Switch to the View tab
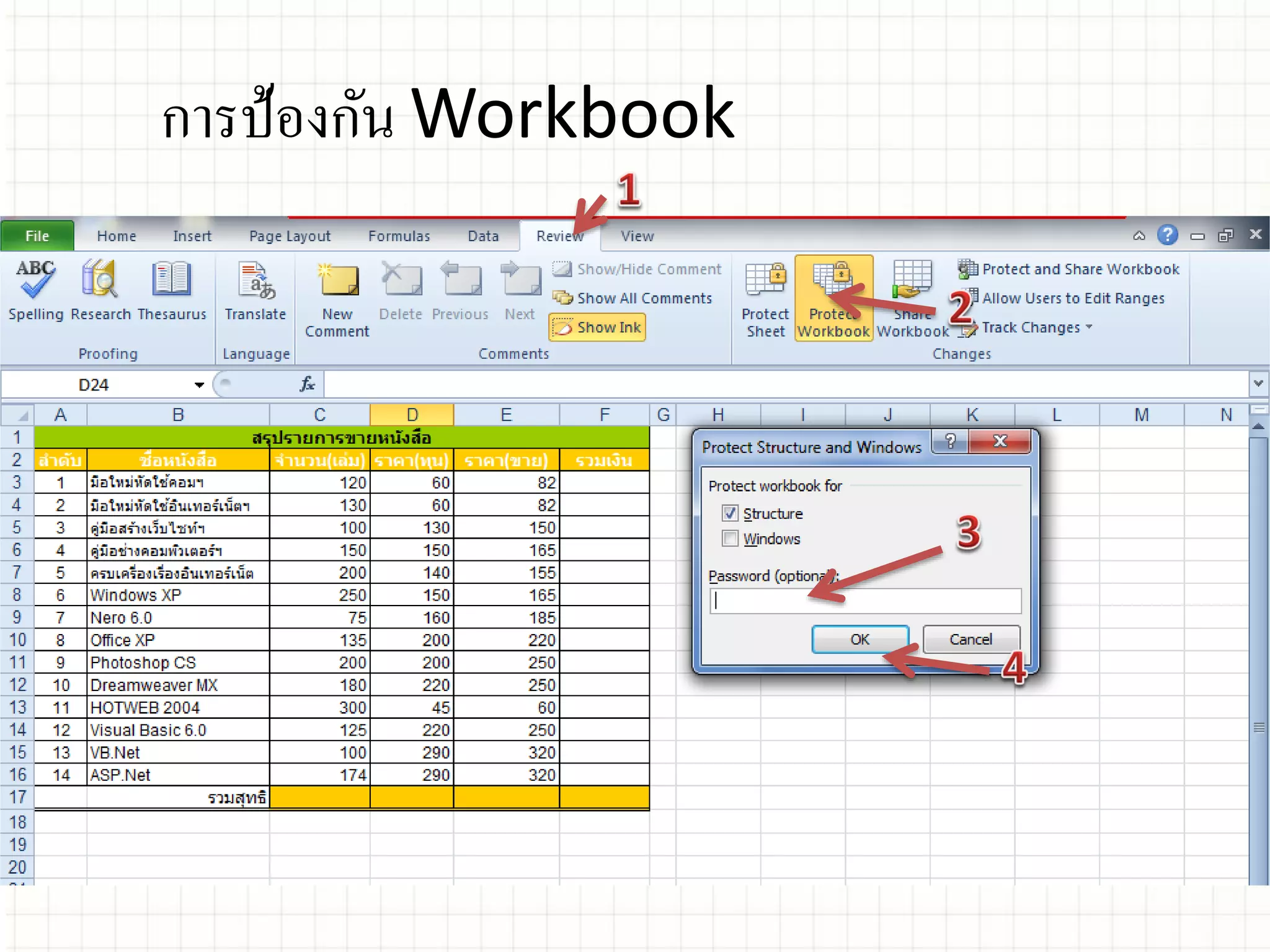The width and height of the screenshot is (1270, 952). (637, 236)
